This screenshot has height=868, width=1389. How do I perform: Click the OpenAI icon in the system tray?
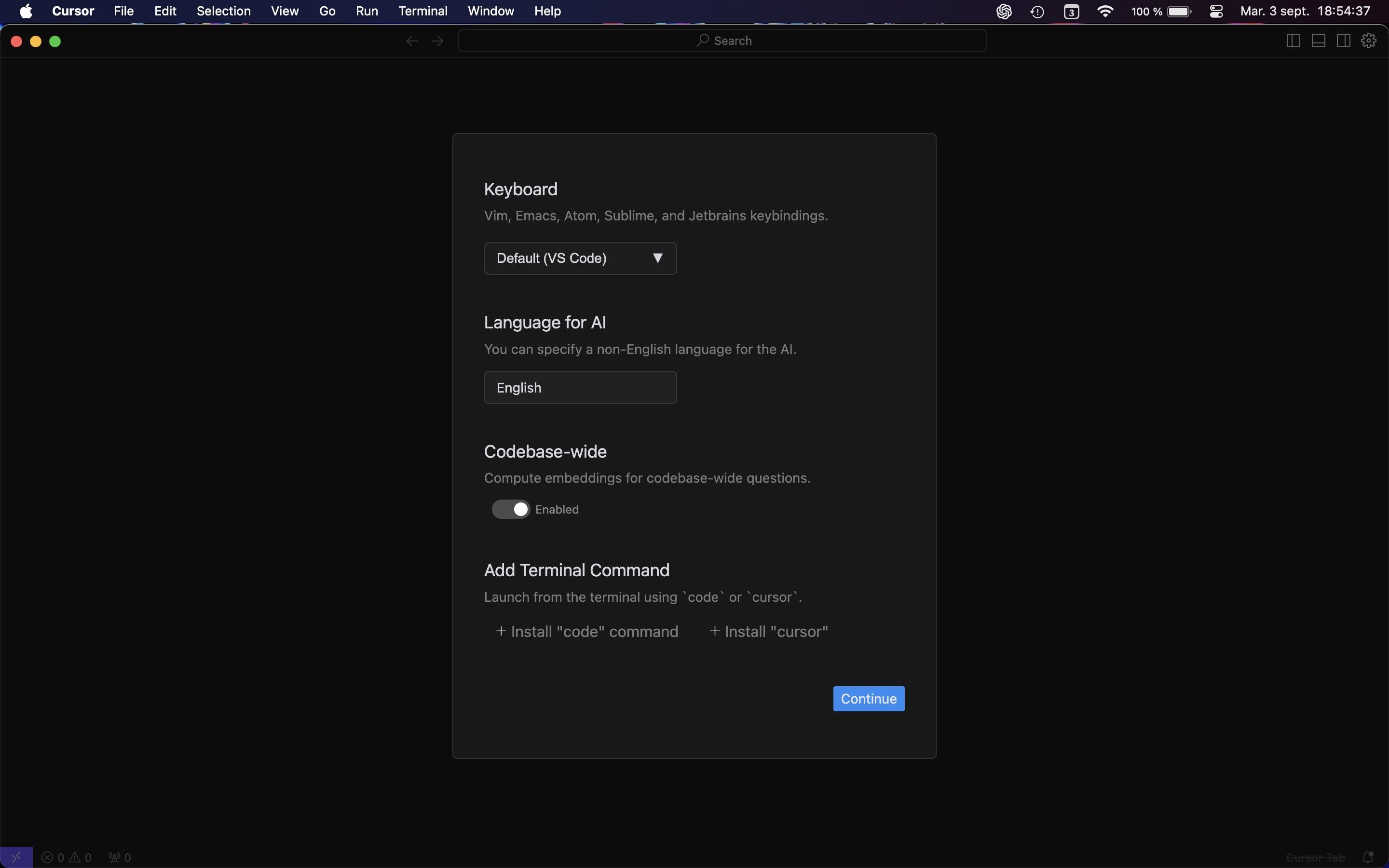[1003, 11]
